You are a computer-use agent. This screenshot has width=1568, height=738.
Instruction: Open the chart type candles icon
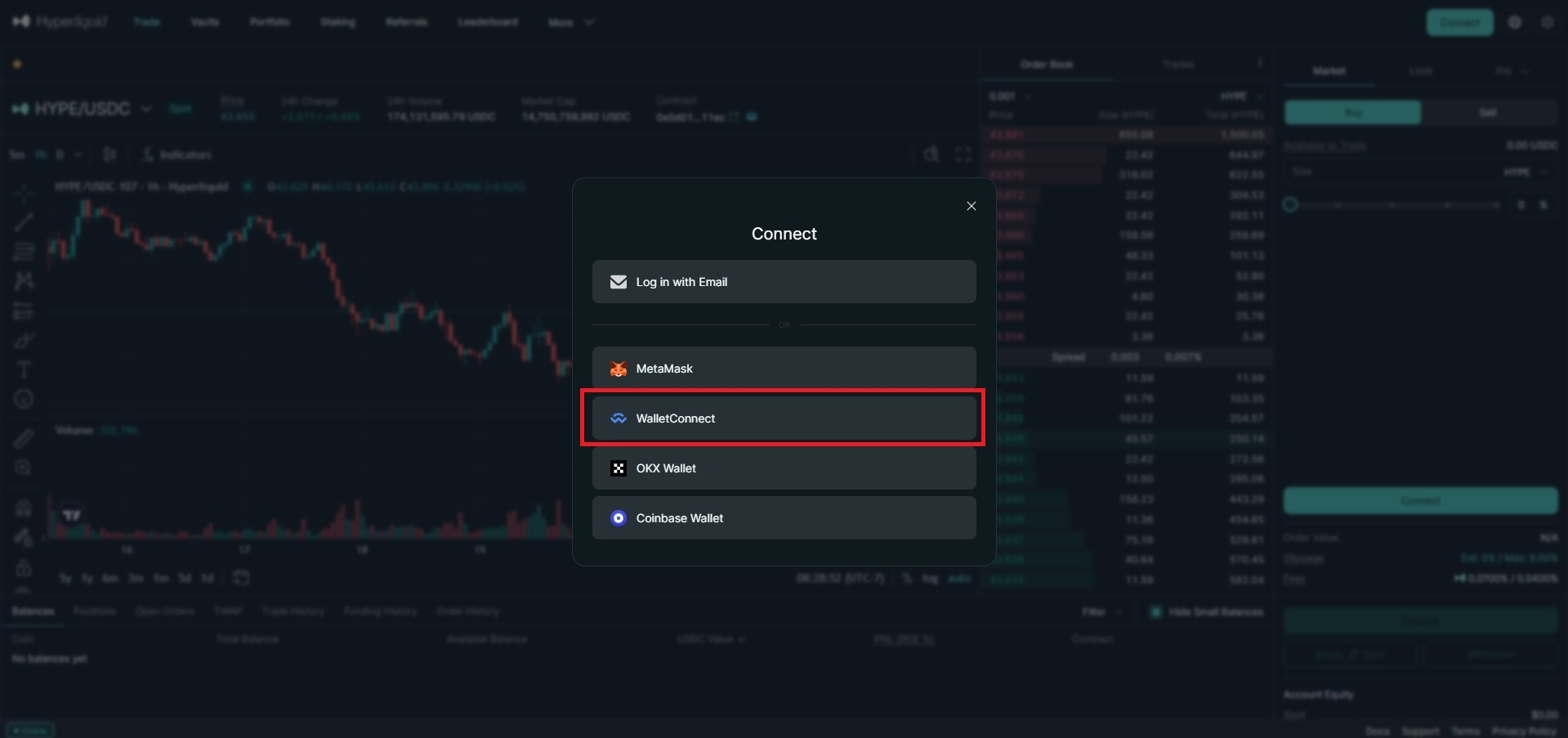(109, 154)
